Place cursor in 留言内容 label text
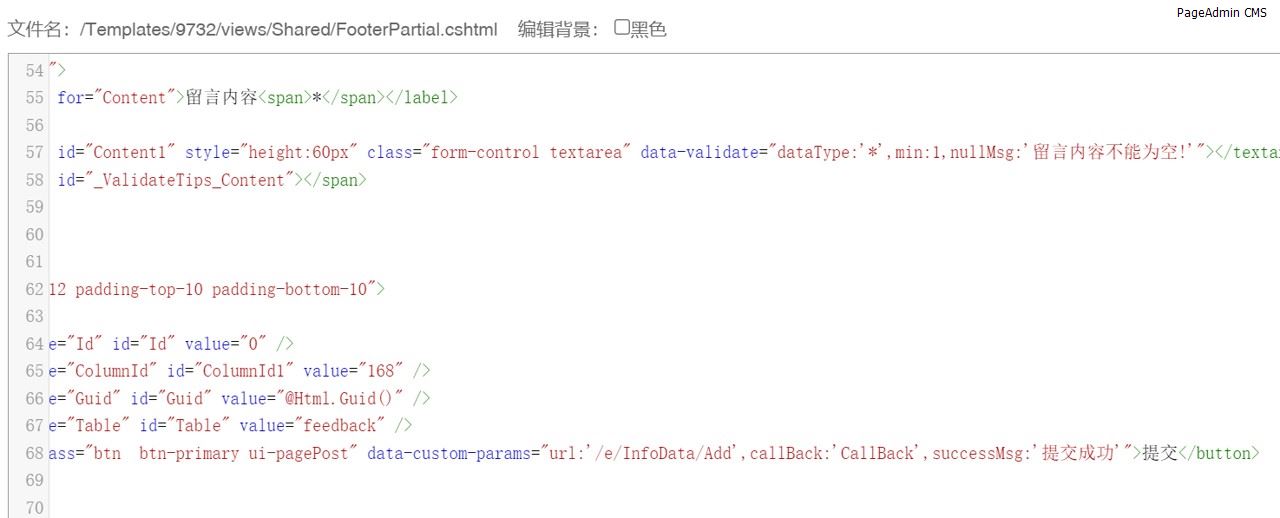 (222, 98)
